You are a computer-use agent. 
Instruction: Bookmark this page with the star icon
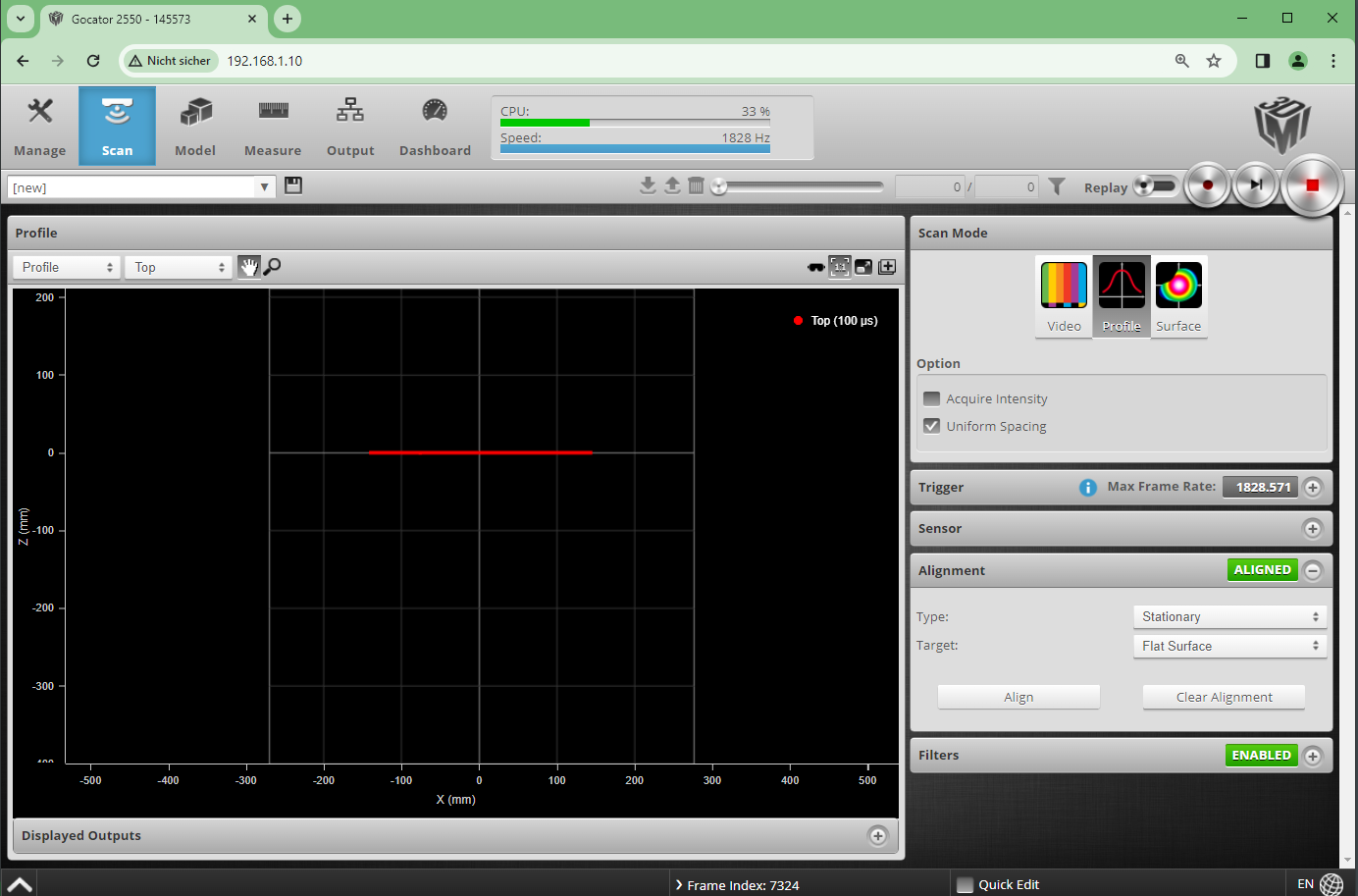(1214, 61)
